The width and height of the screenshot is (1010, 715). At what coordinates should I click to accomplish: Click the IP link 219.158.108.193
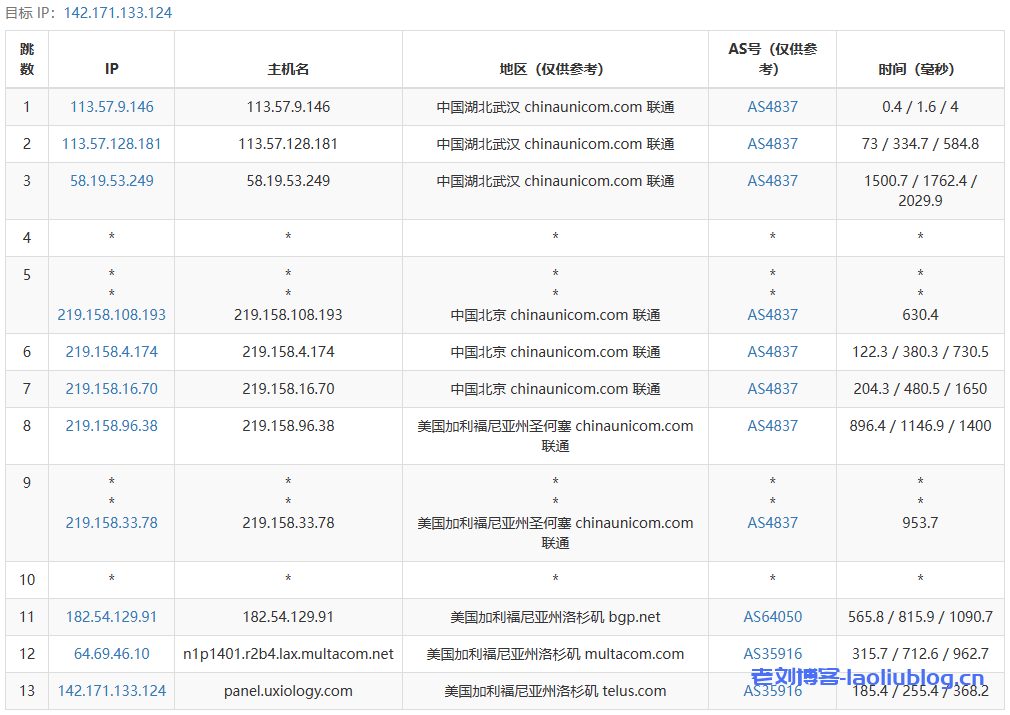111,314
